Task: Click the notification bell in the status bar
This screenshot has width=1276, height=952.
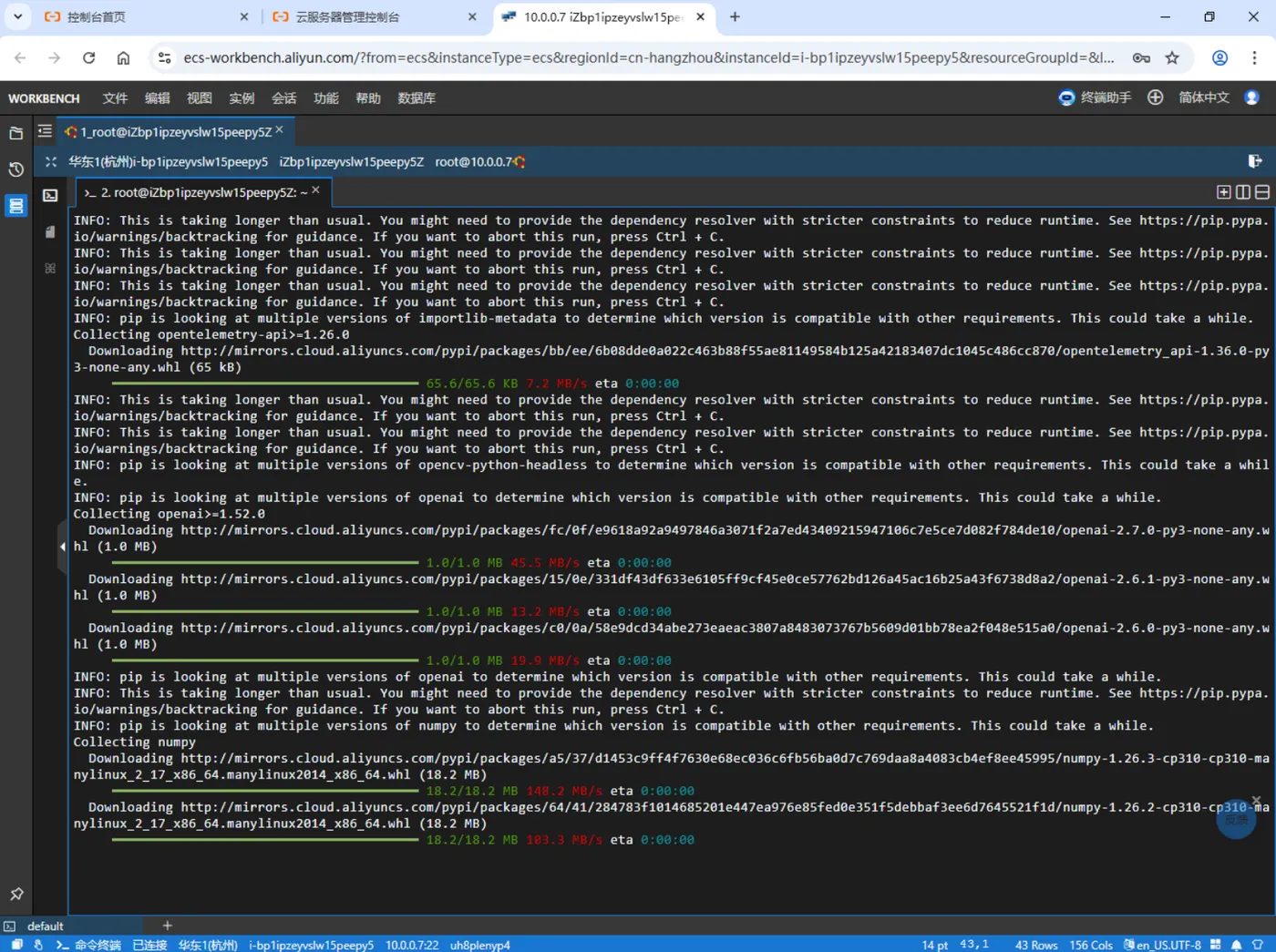Action: tap(1237, 945)
